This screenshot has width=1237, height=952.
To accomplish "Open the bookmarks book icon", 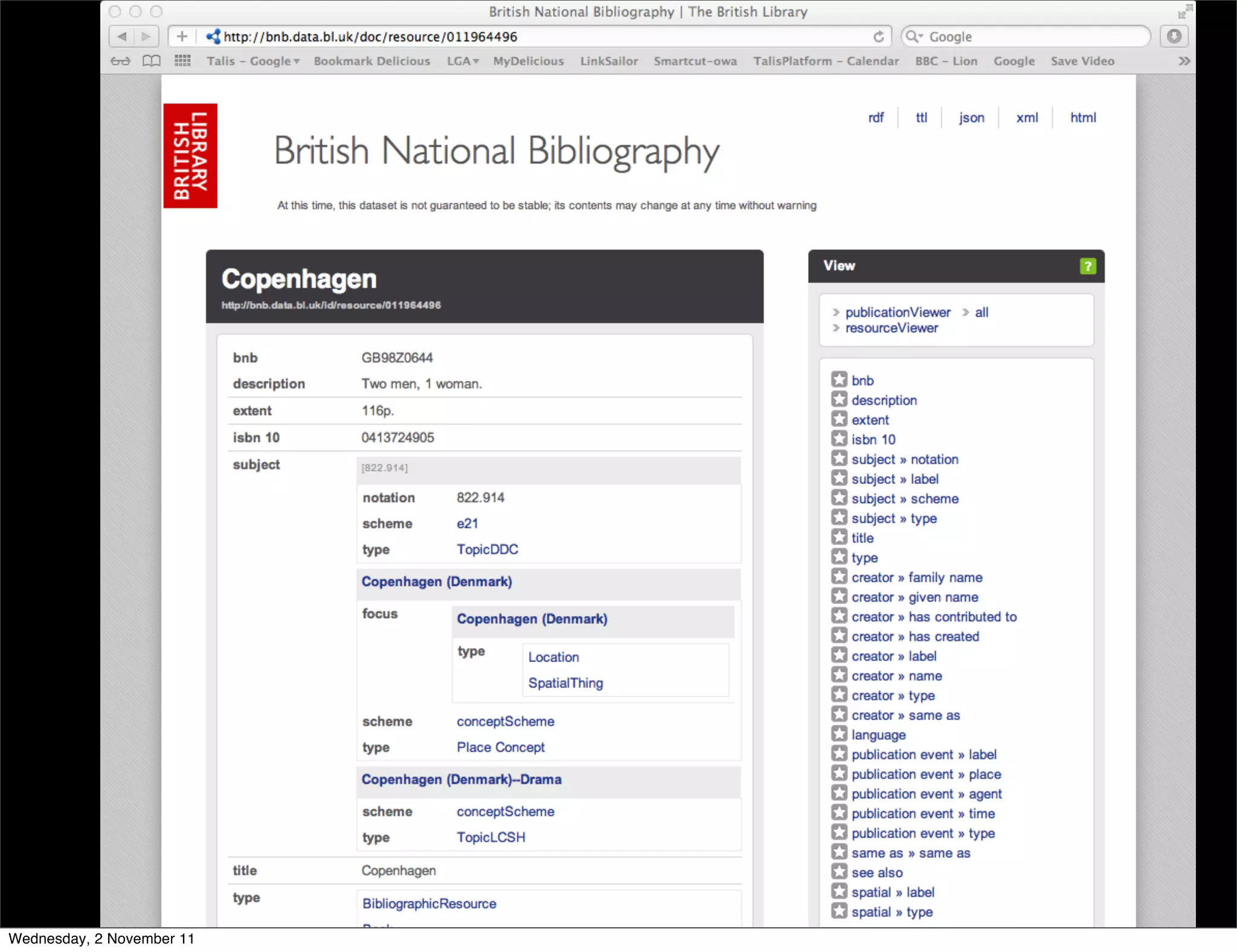I will click(151, 61).
